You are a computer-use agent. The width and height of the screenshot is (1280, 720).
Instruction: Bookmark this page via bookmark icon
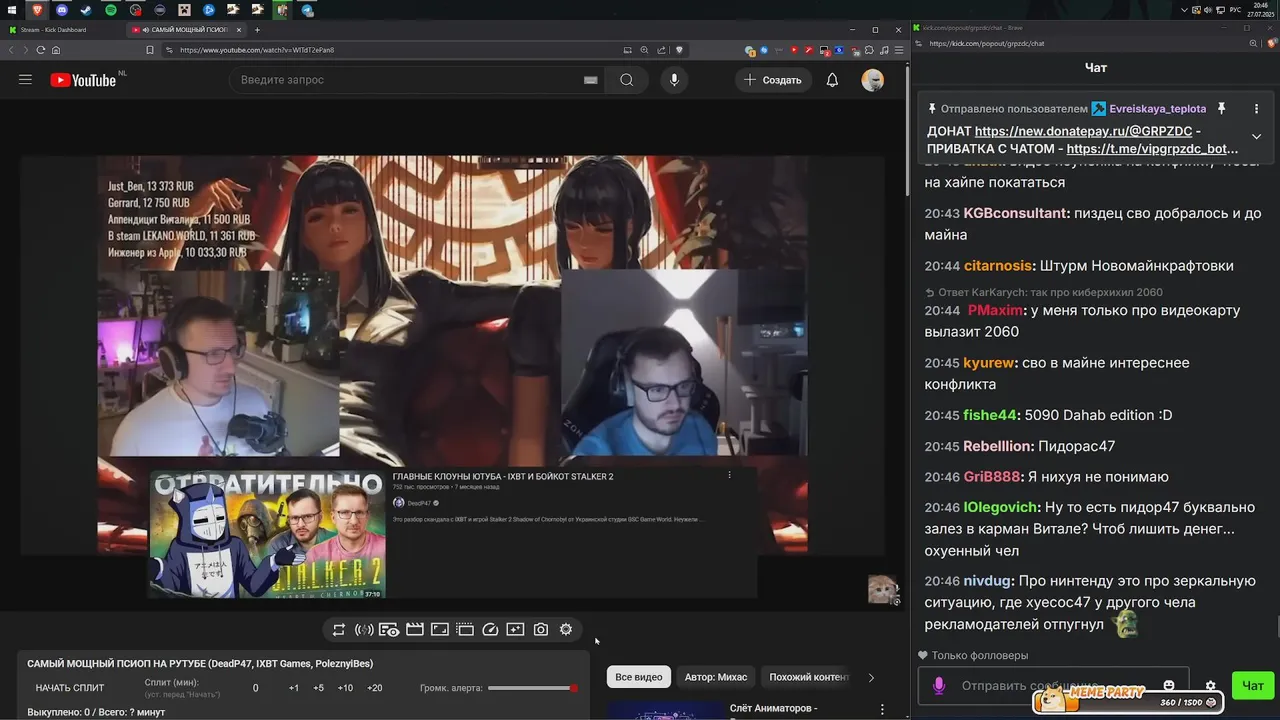(150, 50)
